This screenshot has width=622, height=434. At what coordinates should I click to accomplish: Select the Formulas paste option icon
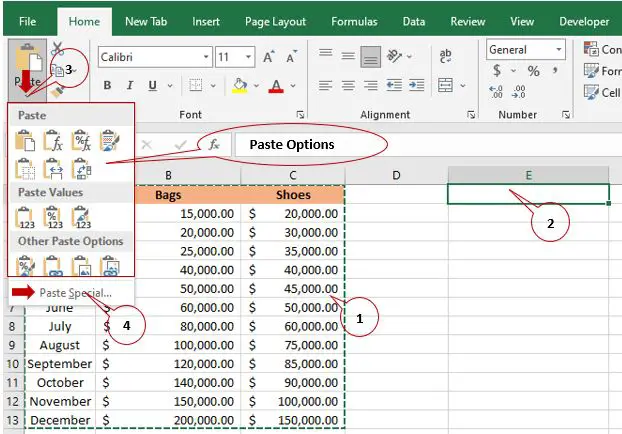[x=53, y=140]
